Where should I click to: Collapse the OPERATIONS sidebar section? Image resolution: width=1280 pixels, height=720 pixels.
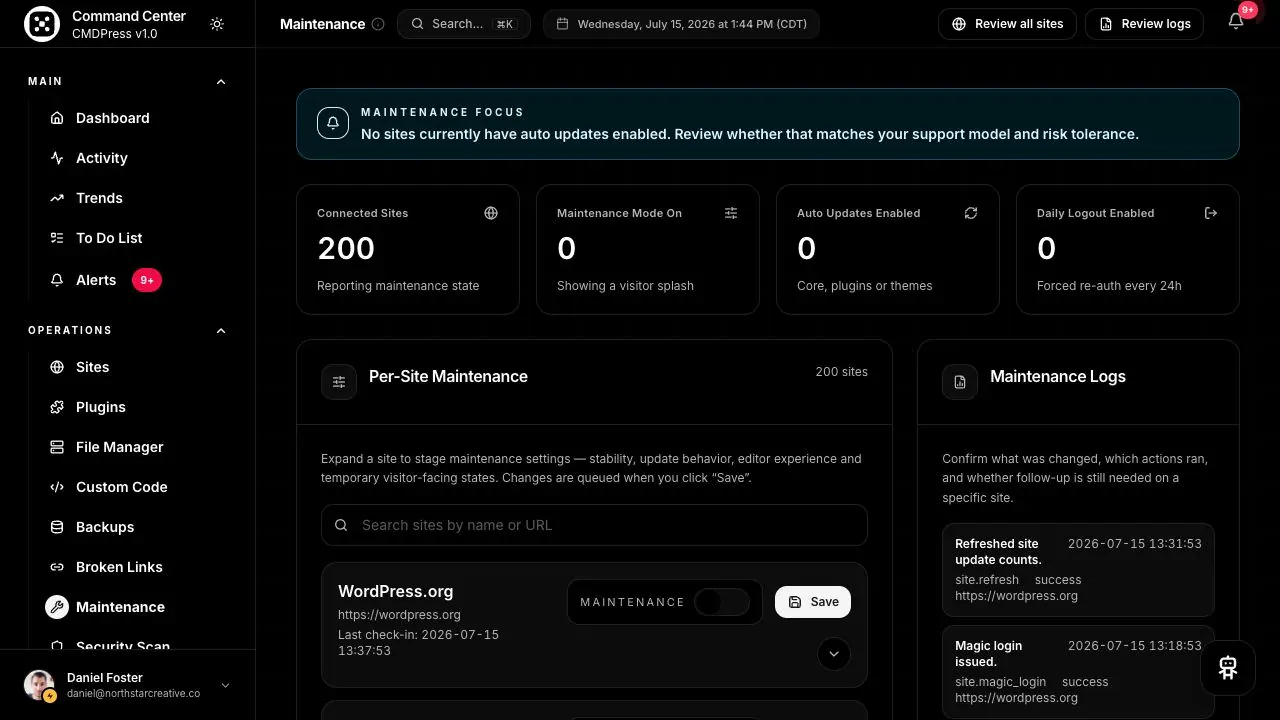(221, 330)
